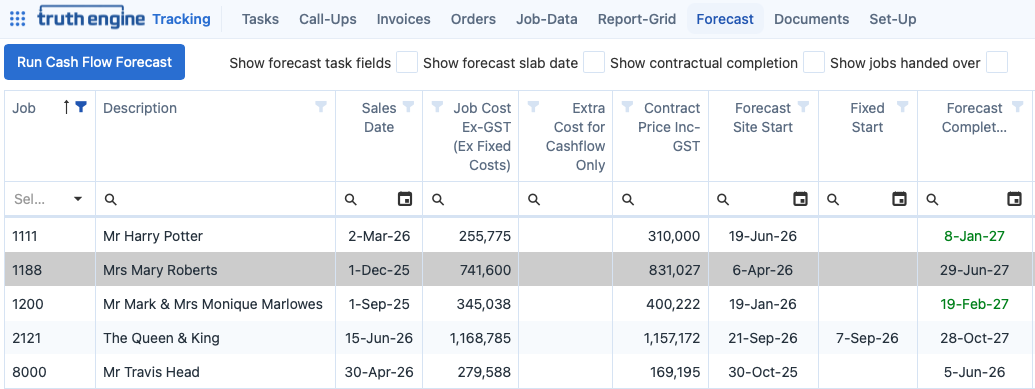Image resolution: width=1035 pixels, height=389 pixels.
Task: Enable Show contractual completion checkbox
Action: click(x=814, y=63)
